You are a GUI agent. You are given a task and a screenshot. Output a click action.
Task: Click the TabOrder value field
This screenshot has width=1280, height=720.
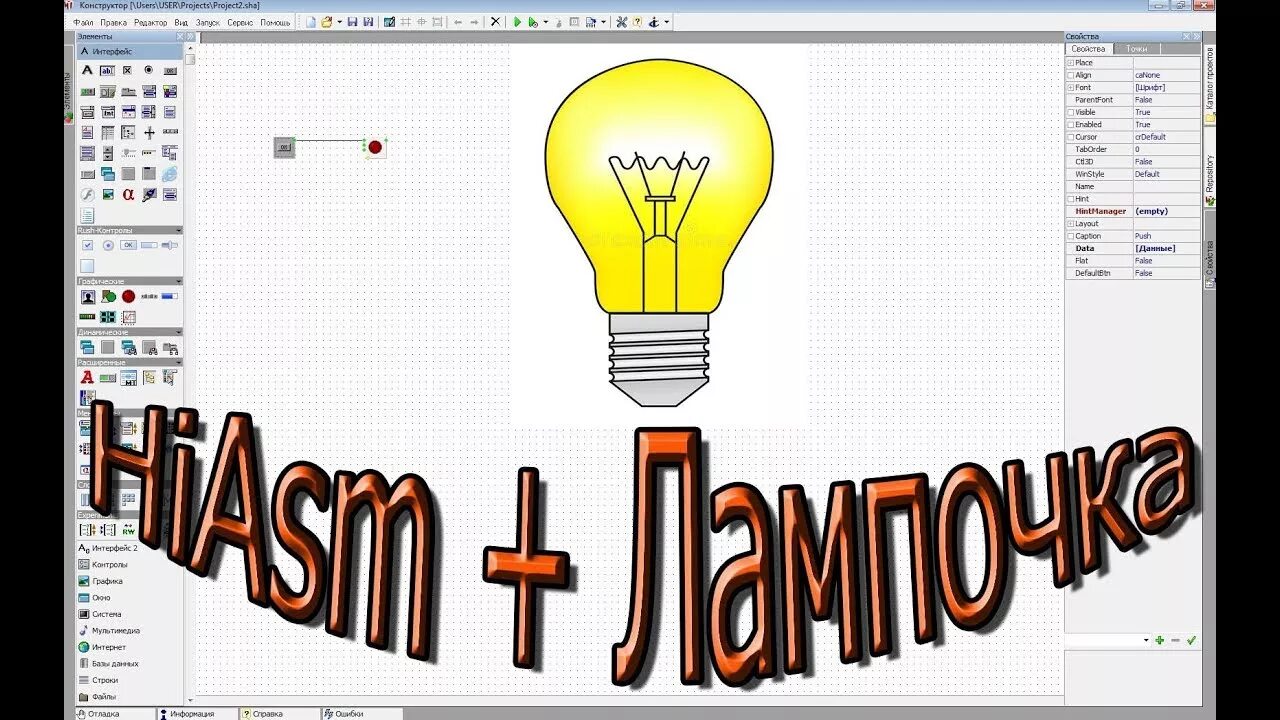1166,149
